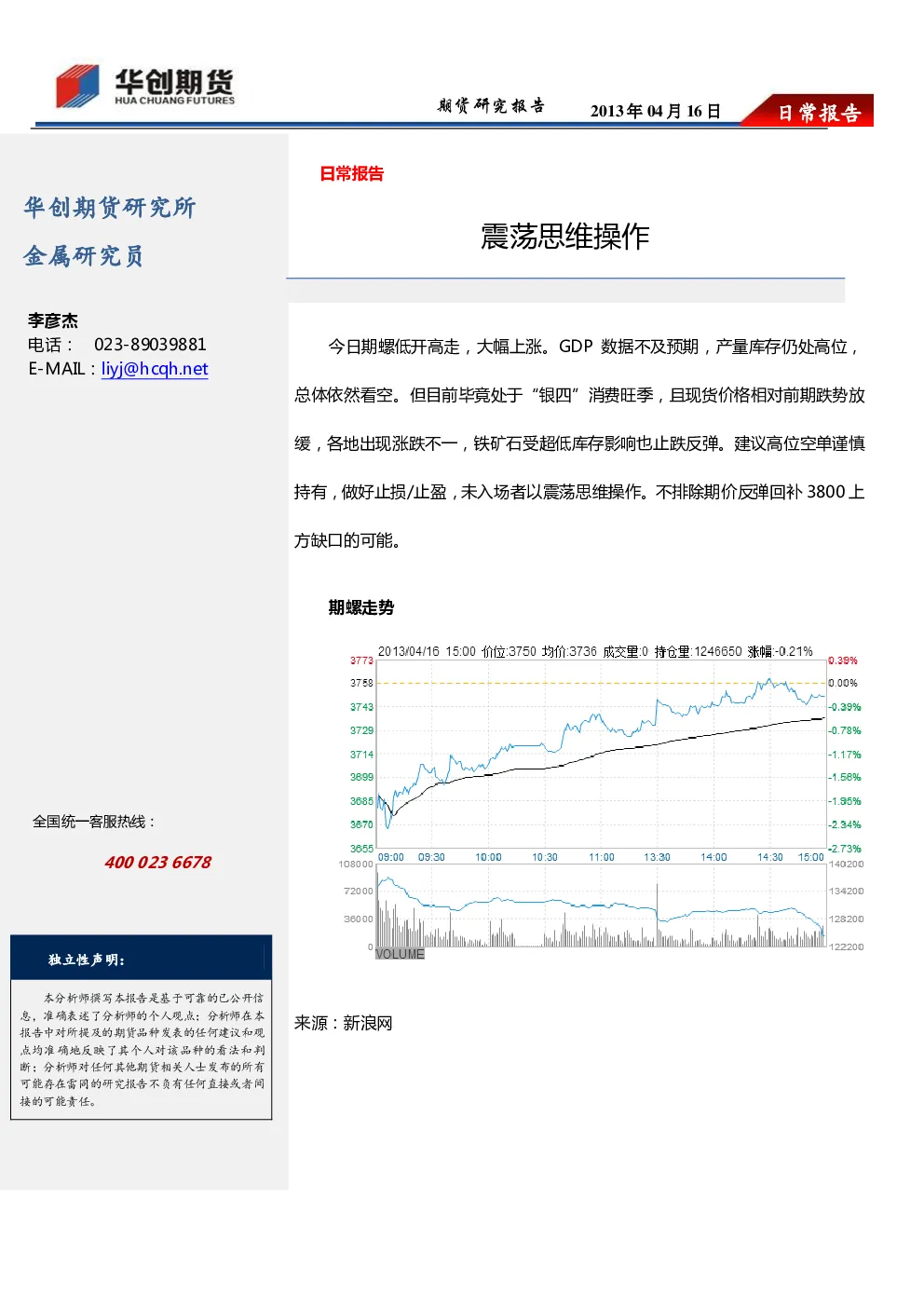
Task: Click the VOLUME label in the chart
Action: [x=400, y=954]
